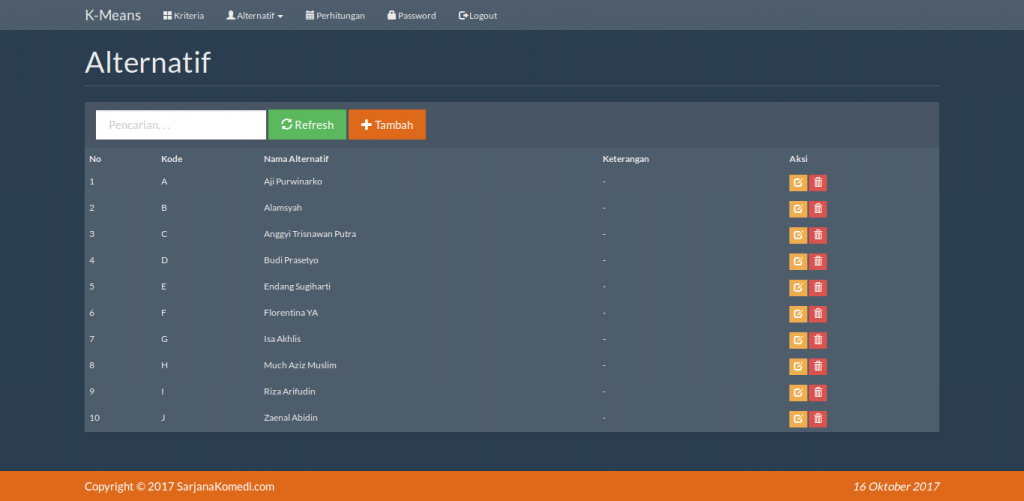Image resolution: width=1024 pixels, height=501 pixels.
Task: Delete the Much Aziz Muslim row
Action: (818, 366)
